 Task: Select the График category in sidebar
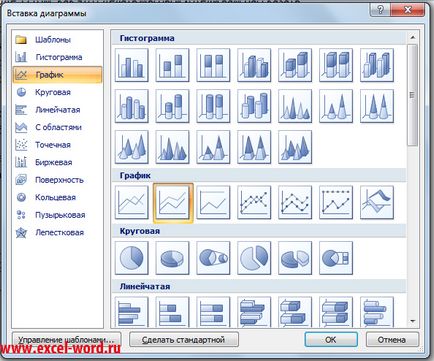pos(57,75)
